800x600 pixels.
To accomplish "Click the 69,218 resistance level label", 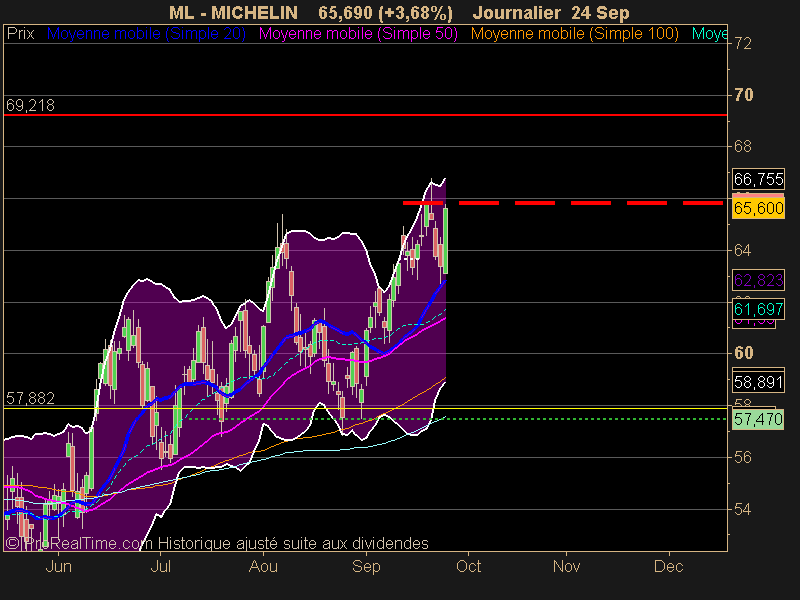I will (30, 106).
